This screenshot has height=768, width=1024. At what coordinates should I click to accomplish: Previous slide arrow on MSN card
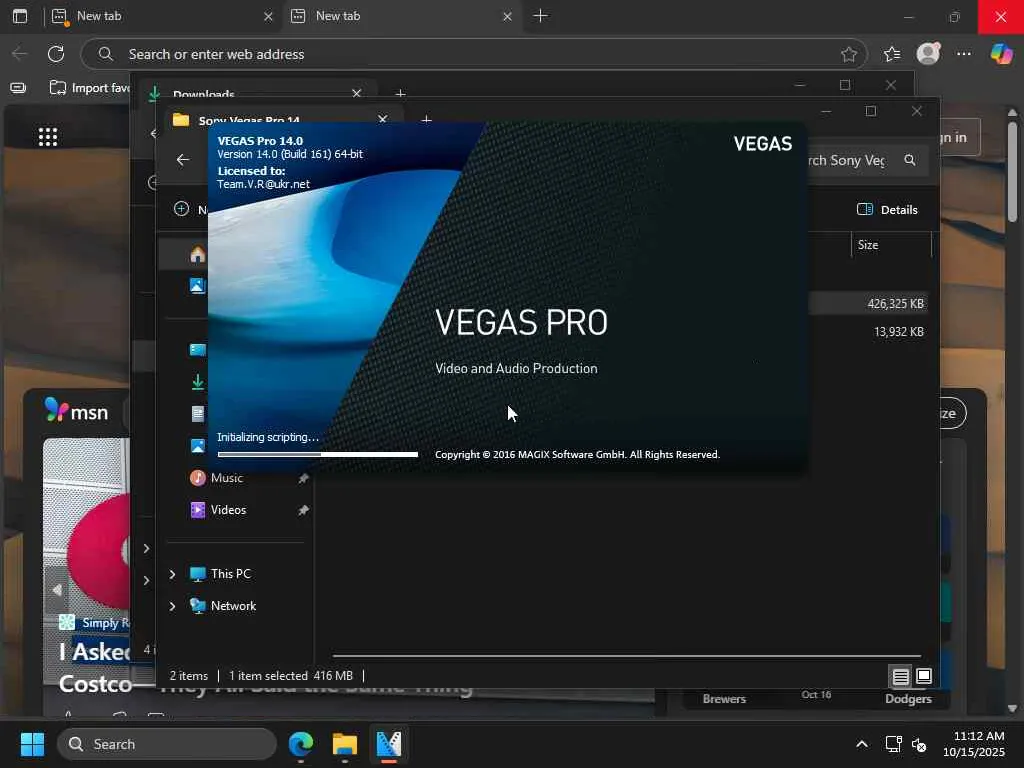[57, 590]
